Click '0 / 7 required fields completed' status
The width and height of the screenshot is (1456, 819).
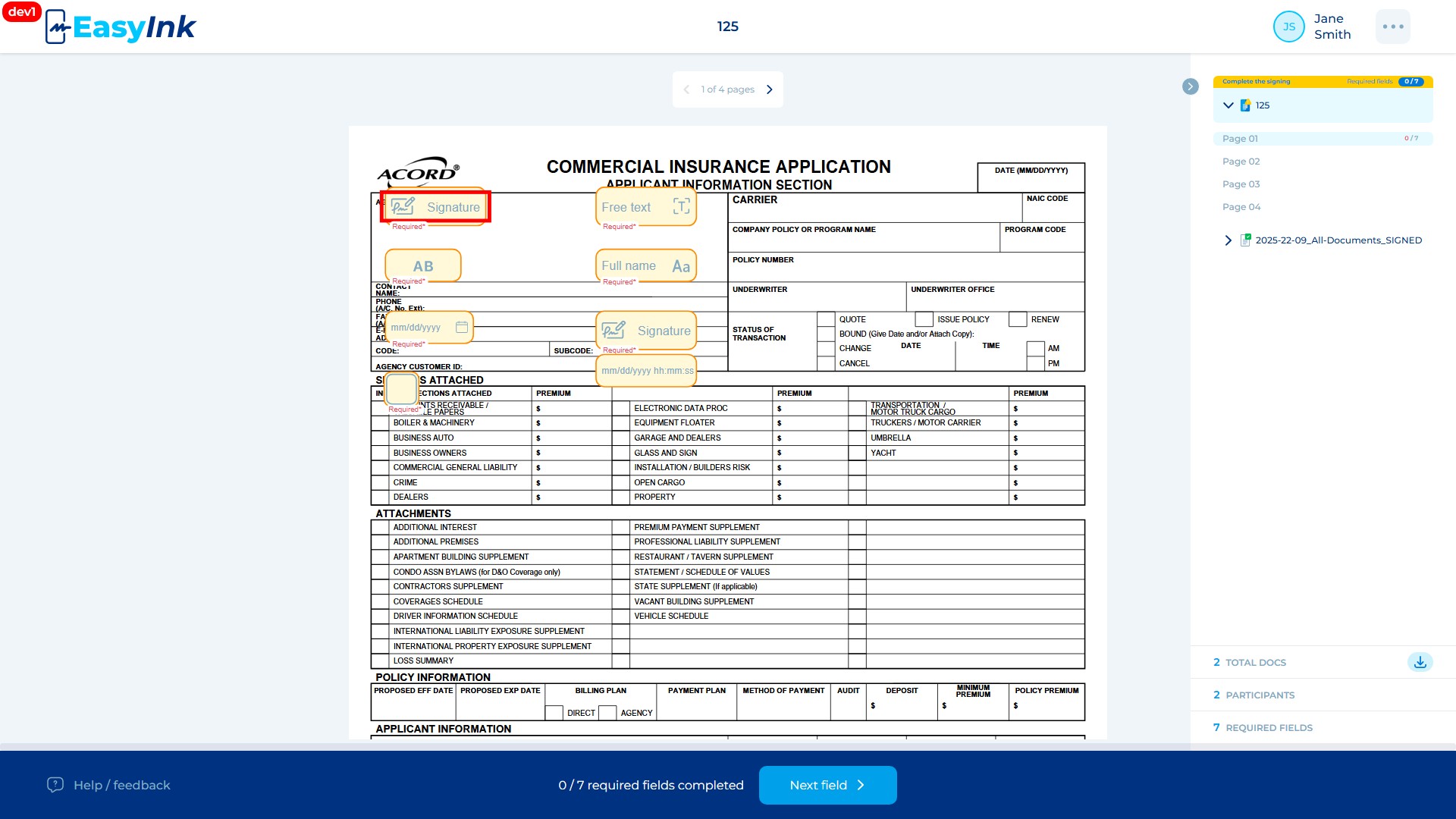click(x=651, y=786)
